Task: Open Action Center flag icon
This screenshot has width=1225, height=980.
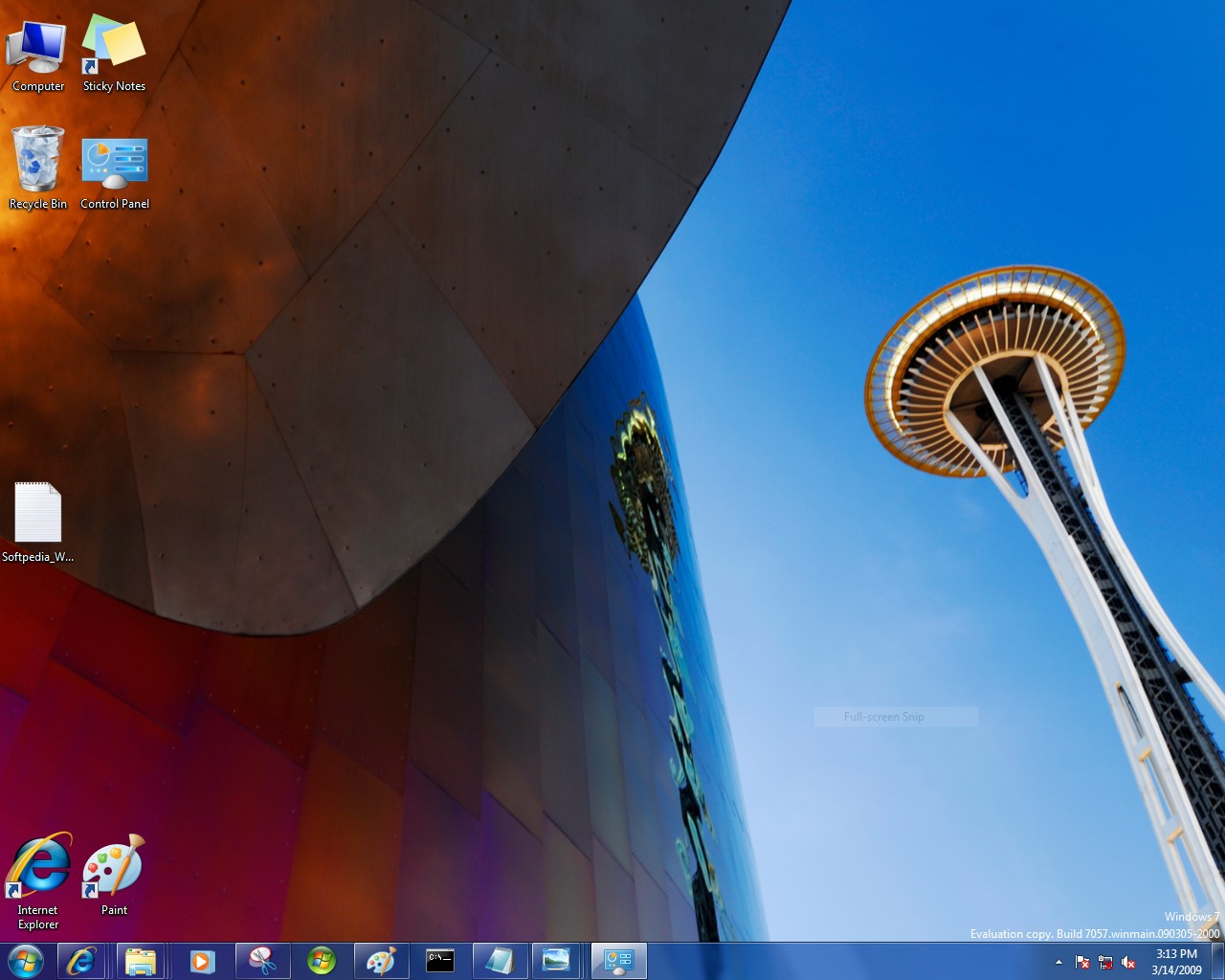Action: pos(1081,962)
